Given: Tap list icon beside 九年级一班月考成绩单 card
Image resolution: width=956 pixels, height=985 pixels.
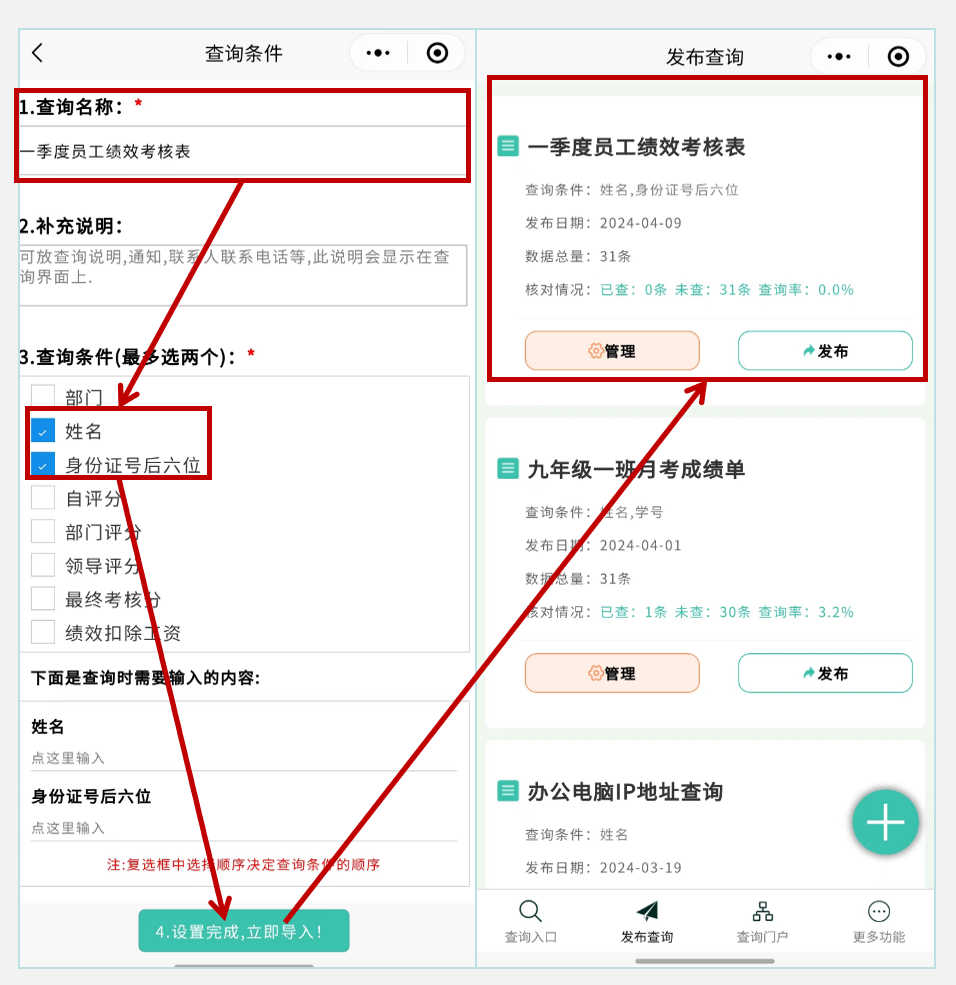Looking at the screenshot, I should pos(508,469).
